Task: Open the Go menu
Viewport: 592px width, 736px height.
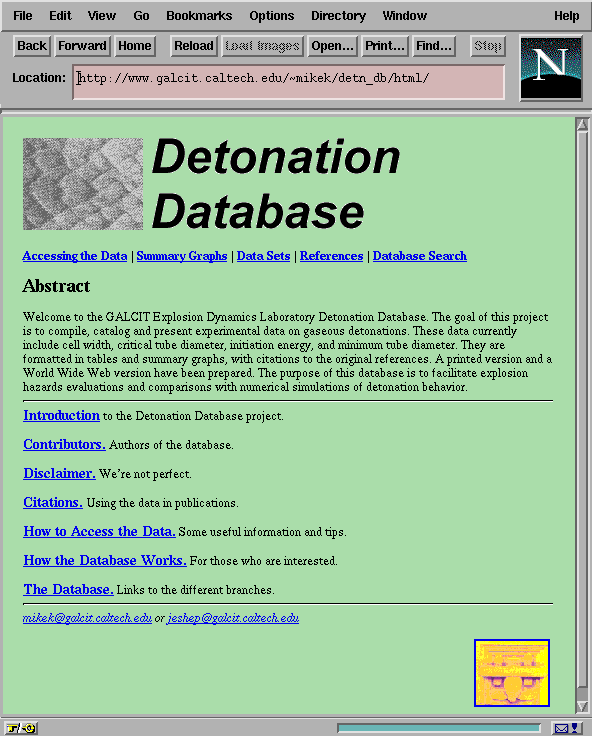Action: [x=141, y=16]
